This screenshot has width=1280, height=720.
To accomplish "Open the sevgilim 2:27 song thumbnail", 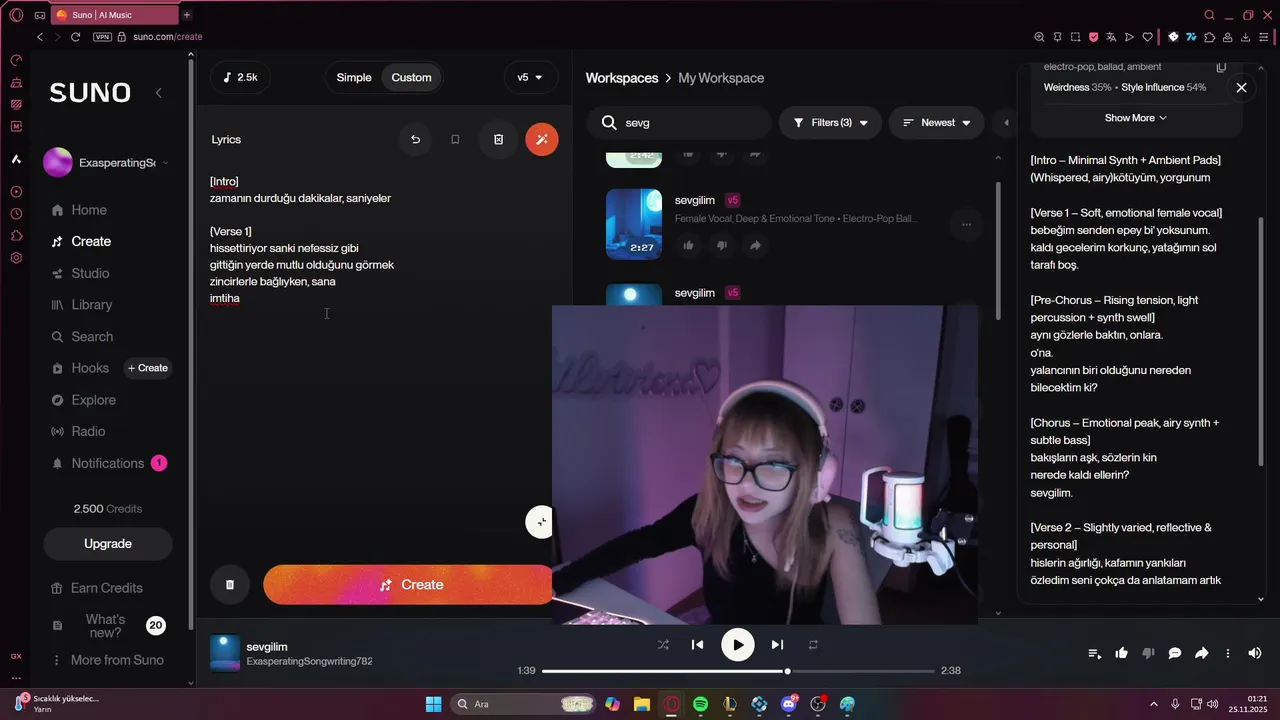I will pos(634,224).
